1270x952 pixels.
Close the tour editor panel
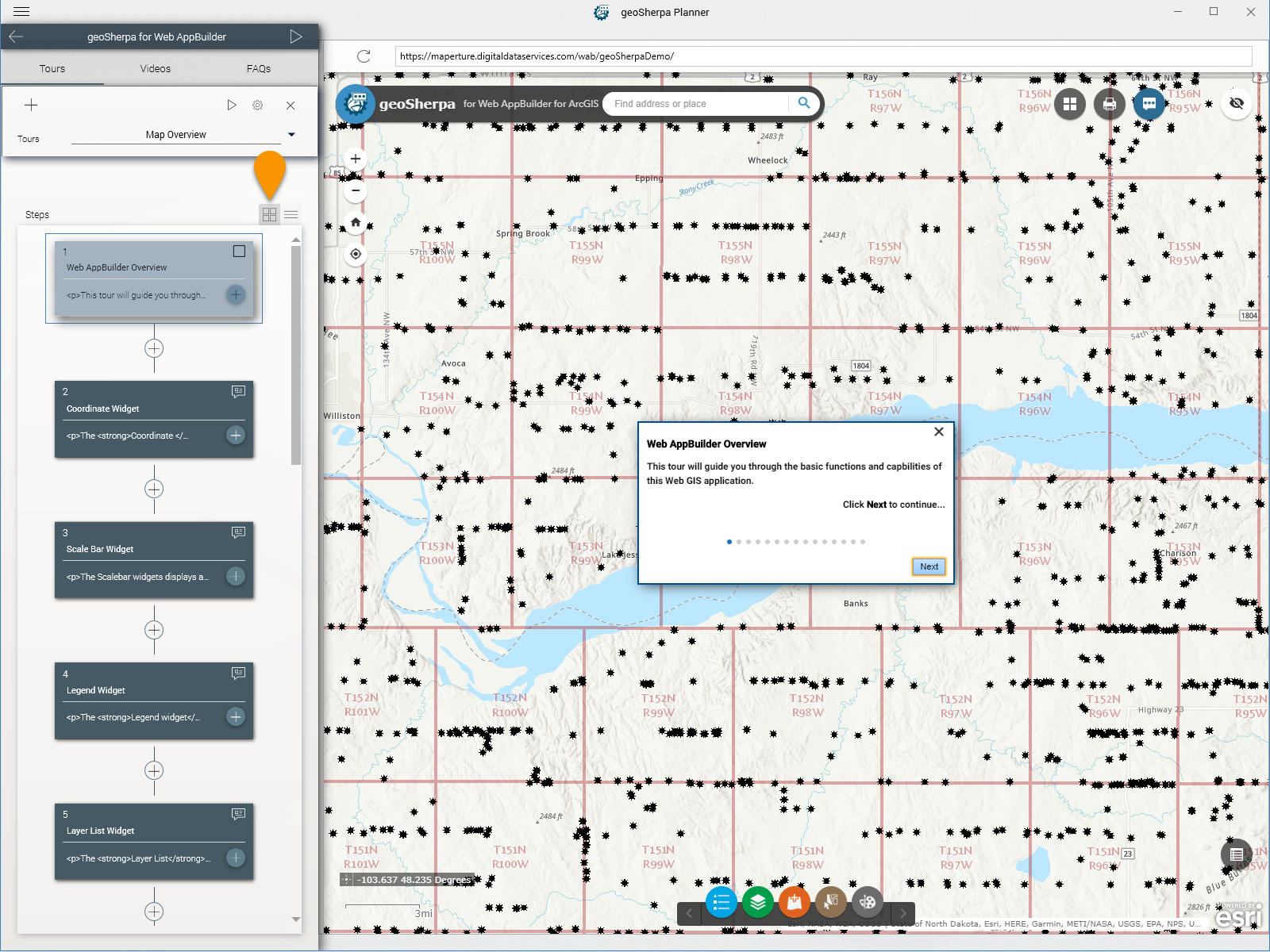click(291, 105)
